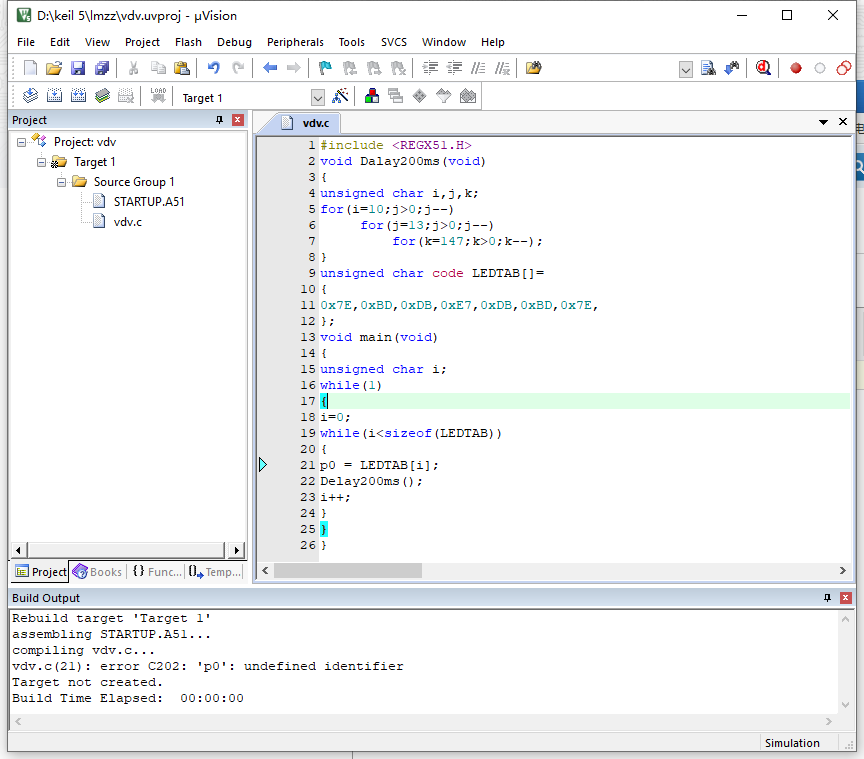Save the current file with the Save icon
This screenshot has width=864, height=759.
[x=78, y=68]
